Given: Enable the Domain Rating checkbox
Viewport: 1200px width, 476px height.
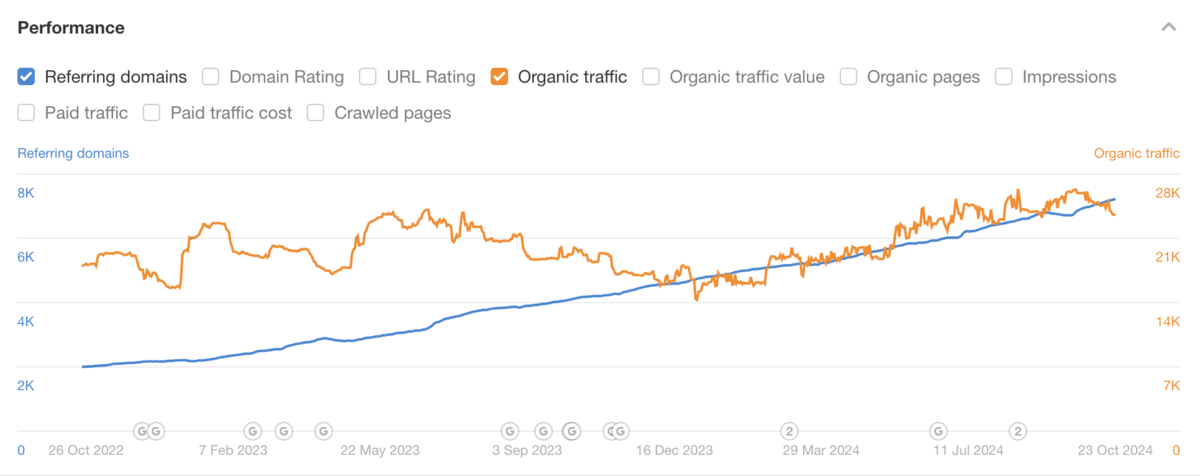Looking at the screenshot, I should click(x=211, y=76).
